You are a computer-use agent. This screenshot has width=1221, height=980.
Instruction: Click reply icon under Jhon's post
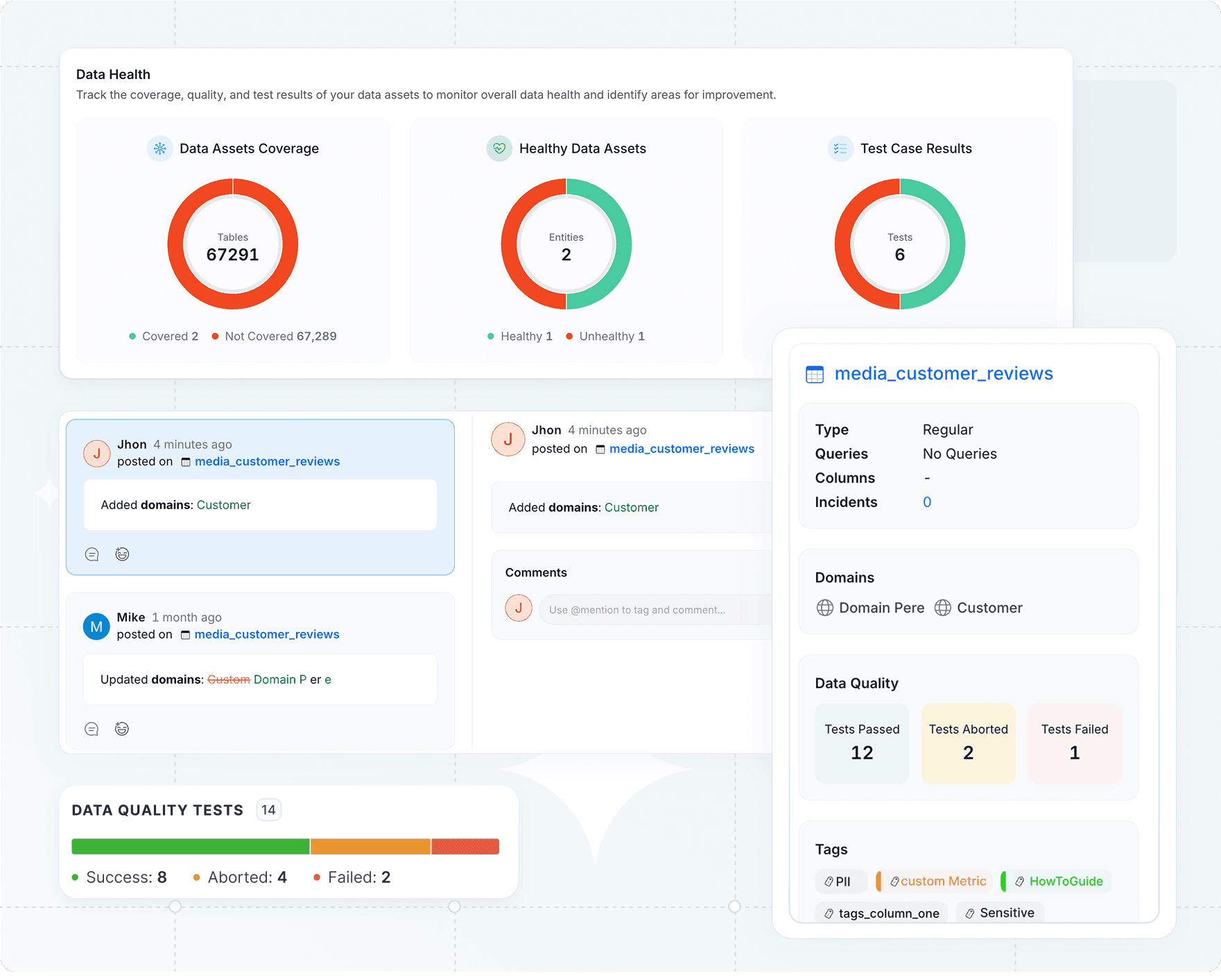coord(92,554)
